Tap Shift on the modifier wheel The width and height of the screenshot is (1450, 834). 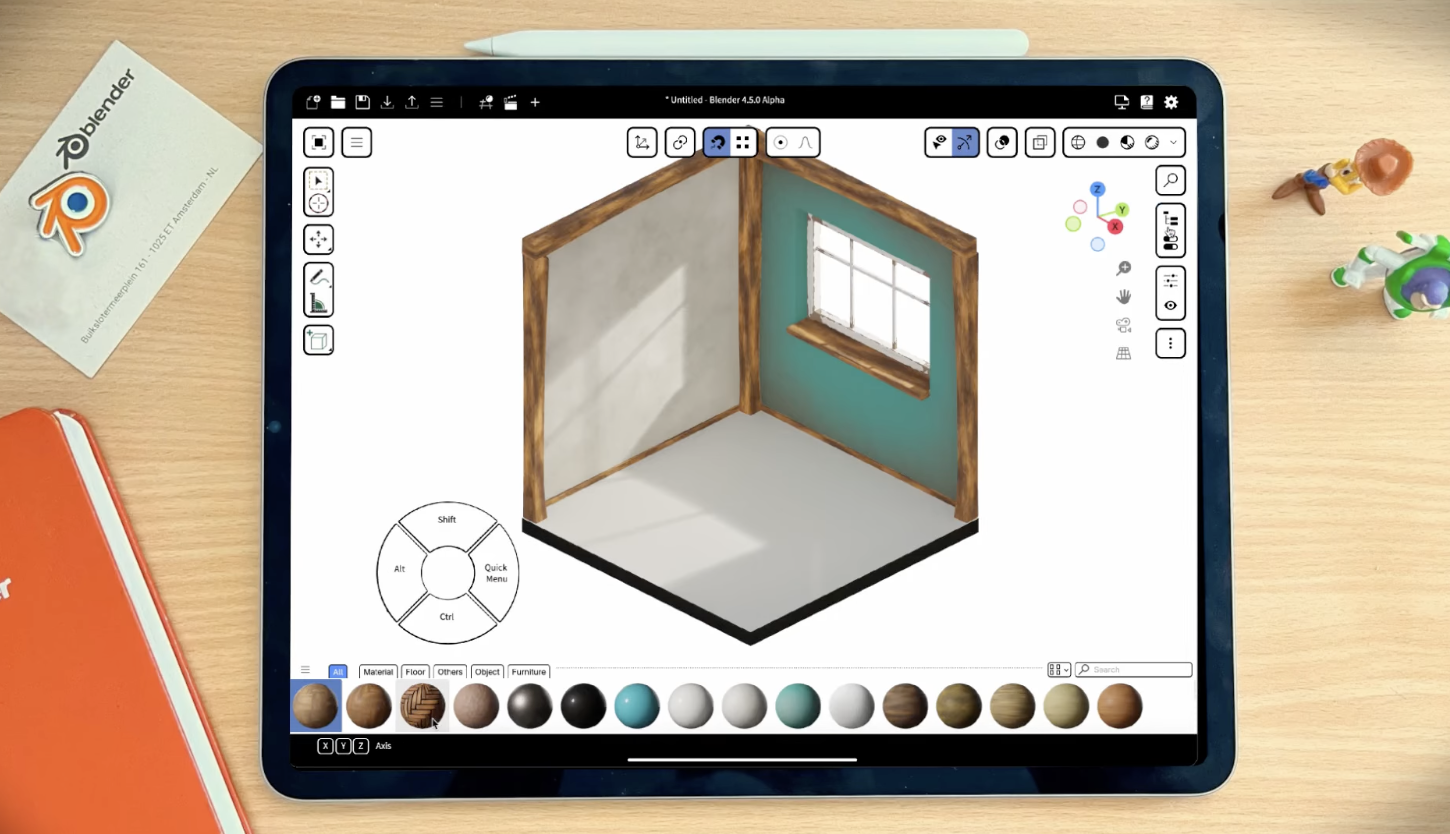point(447,520)
